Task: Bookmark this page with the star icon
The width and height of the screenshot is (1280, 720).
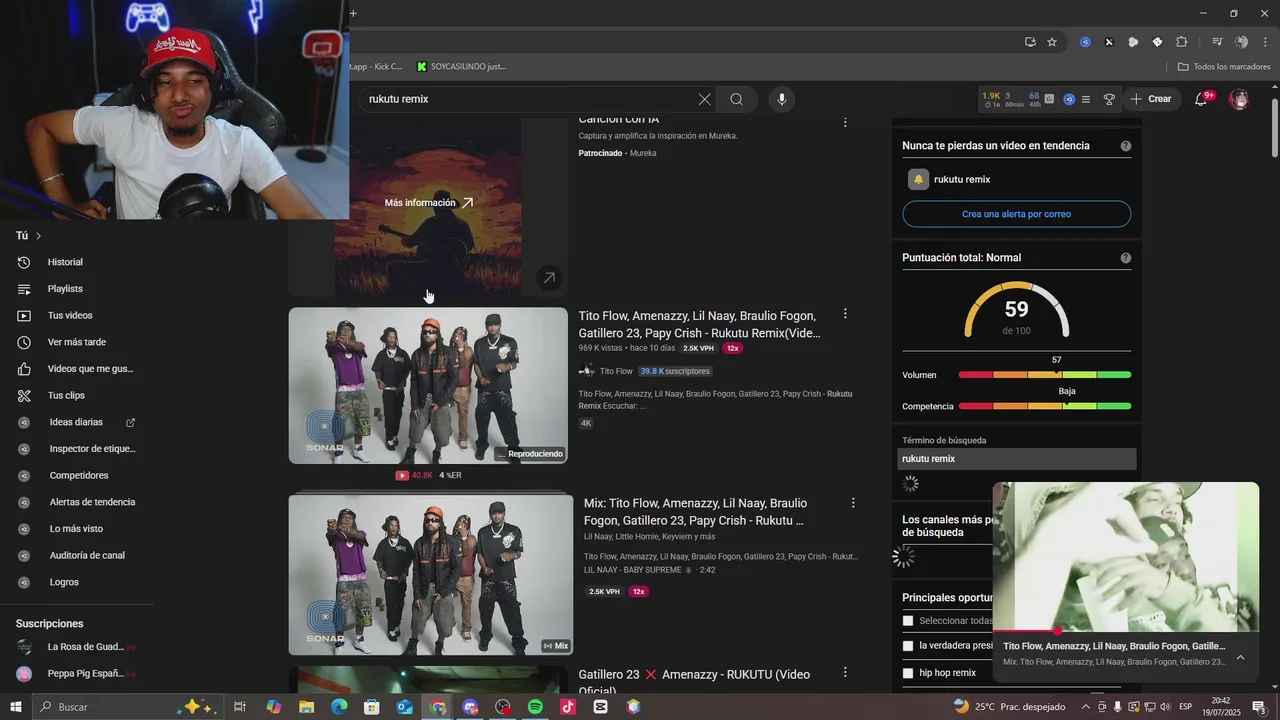Action: point(1052,42)
